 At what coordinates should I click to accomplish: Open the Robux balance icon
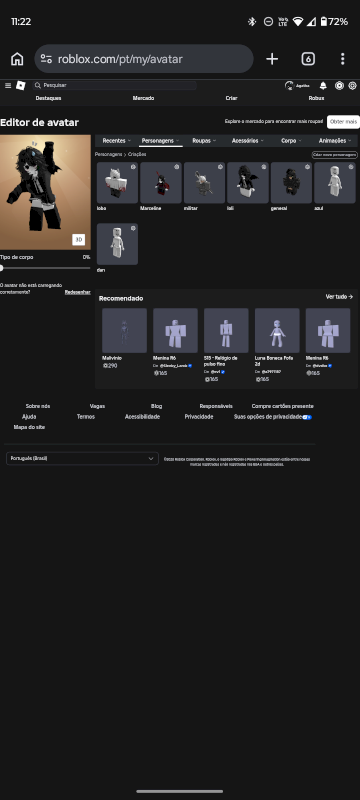pos(339,85)
